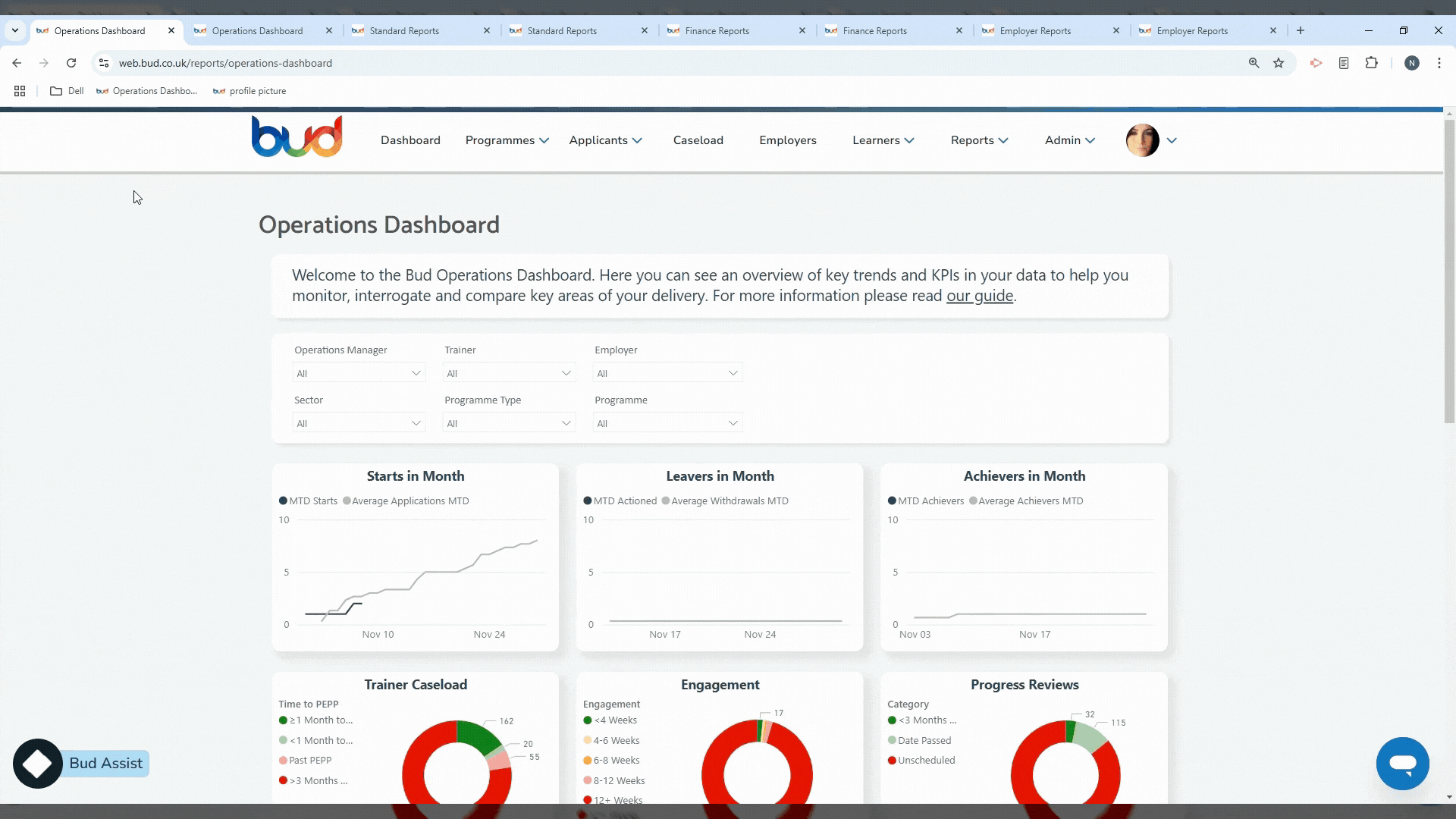Open the Operations Manager dropdown
1456x819 pixels.
tap(359, 373)
